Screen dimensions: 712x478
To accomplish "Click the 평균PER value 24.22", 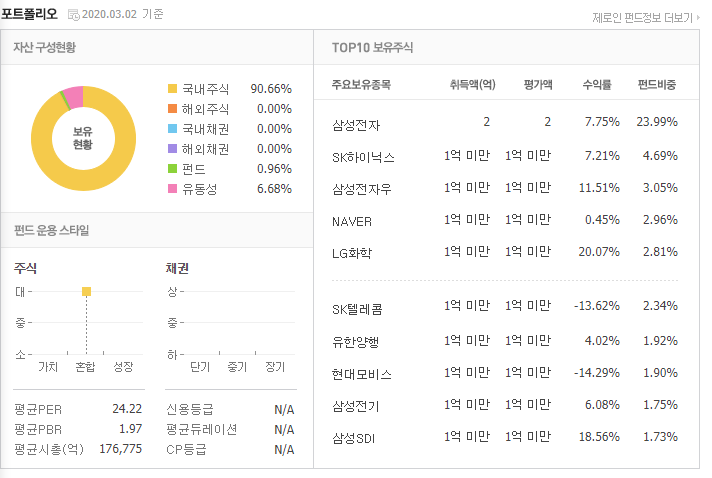I will tap(127, 409).
